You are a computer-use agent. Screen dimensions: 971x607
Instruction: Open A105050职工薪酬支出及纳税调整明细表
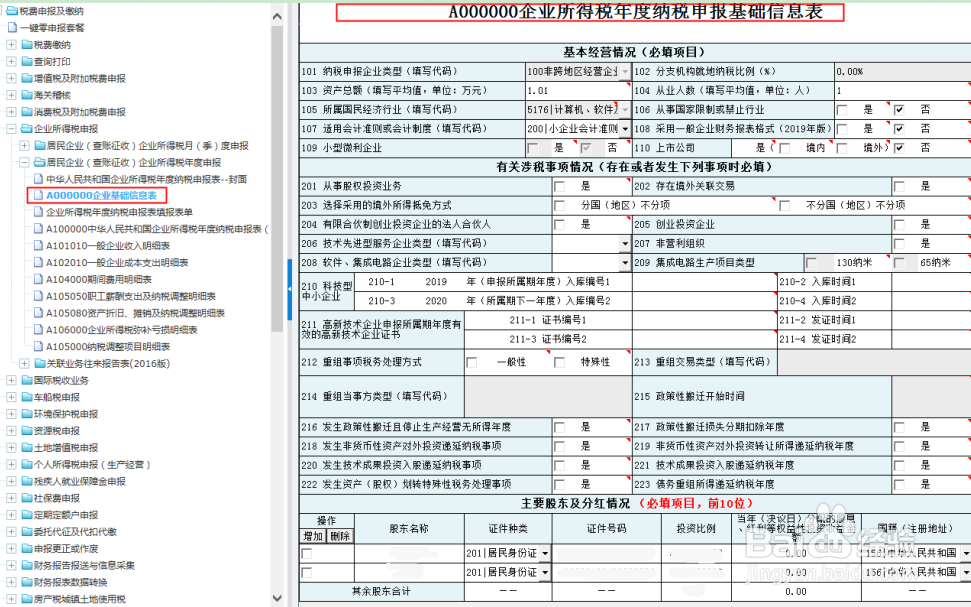(x=131, y=296)
